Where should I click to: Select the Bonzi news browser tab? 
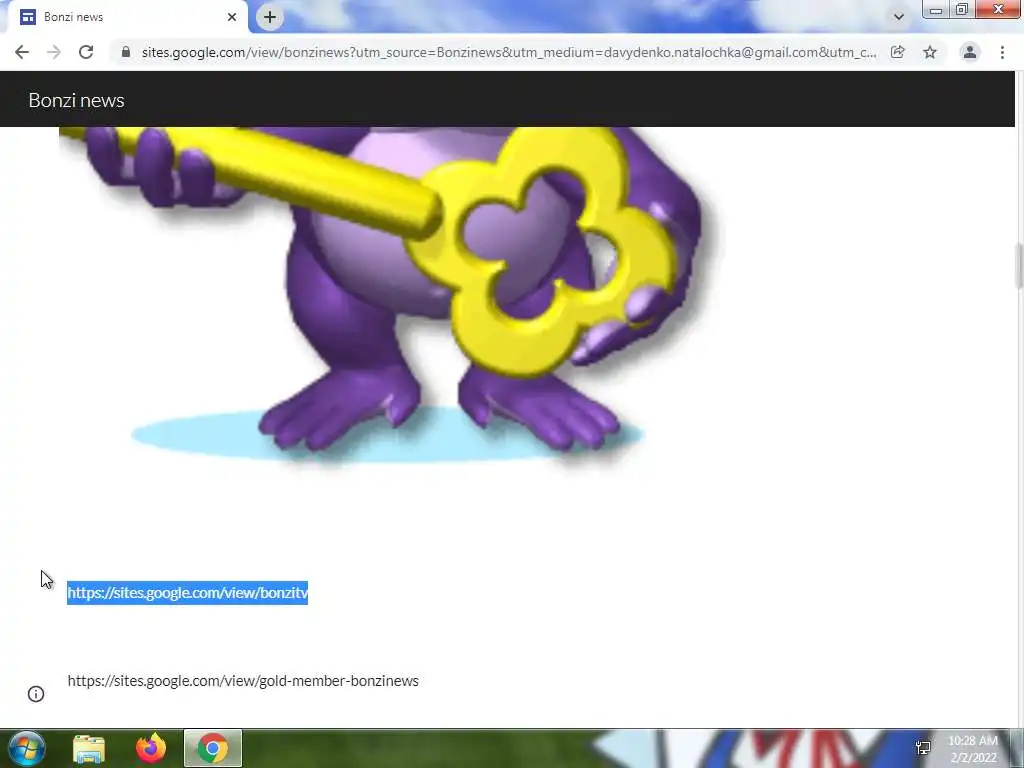click(x=127, y=17)
